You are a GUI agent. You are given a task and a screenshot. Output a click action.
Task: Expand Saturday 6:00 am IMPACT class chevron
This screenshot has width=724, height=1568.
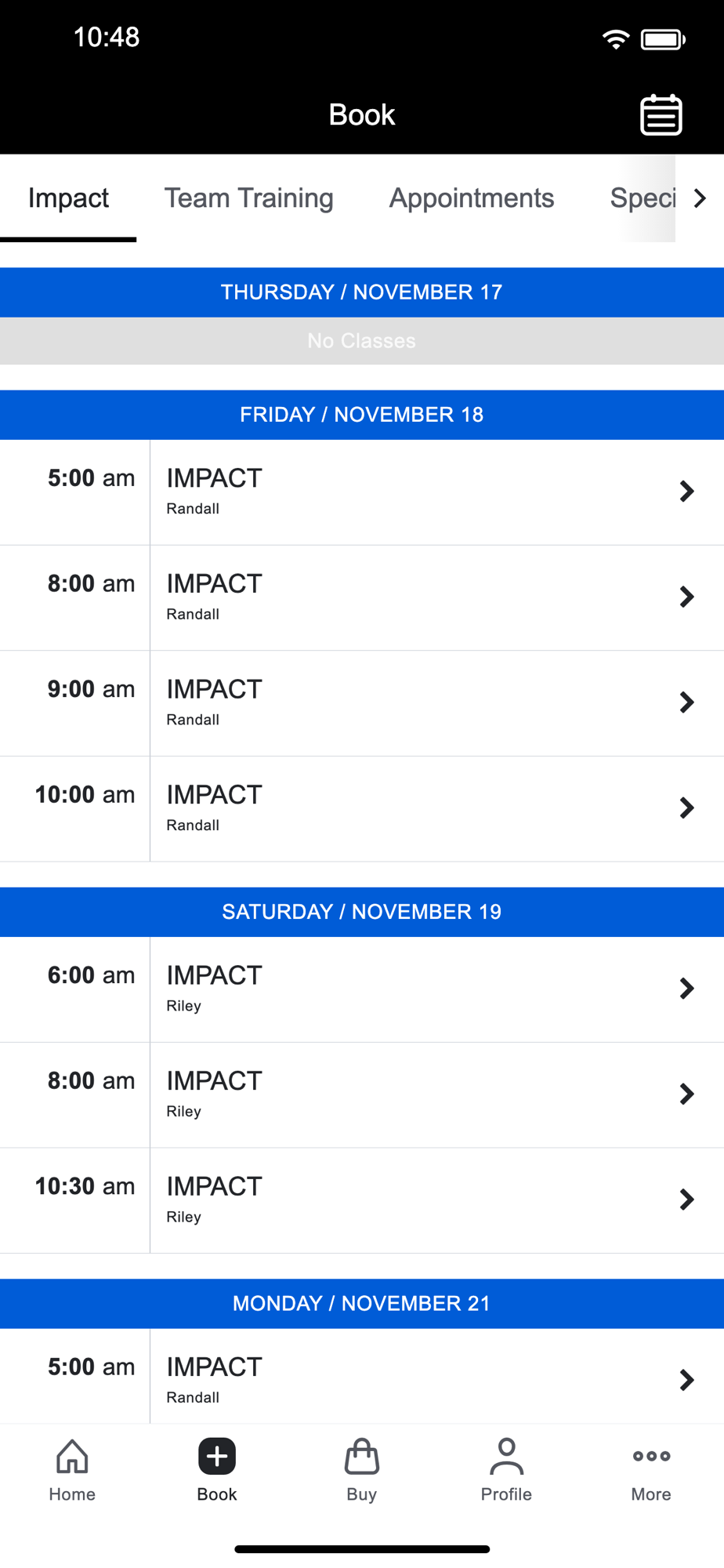[686, 989]
